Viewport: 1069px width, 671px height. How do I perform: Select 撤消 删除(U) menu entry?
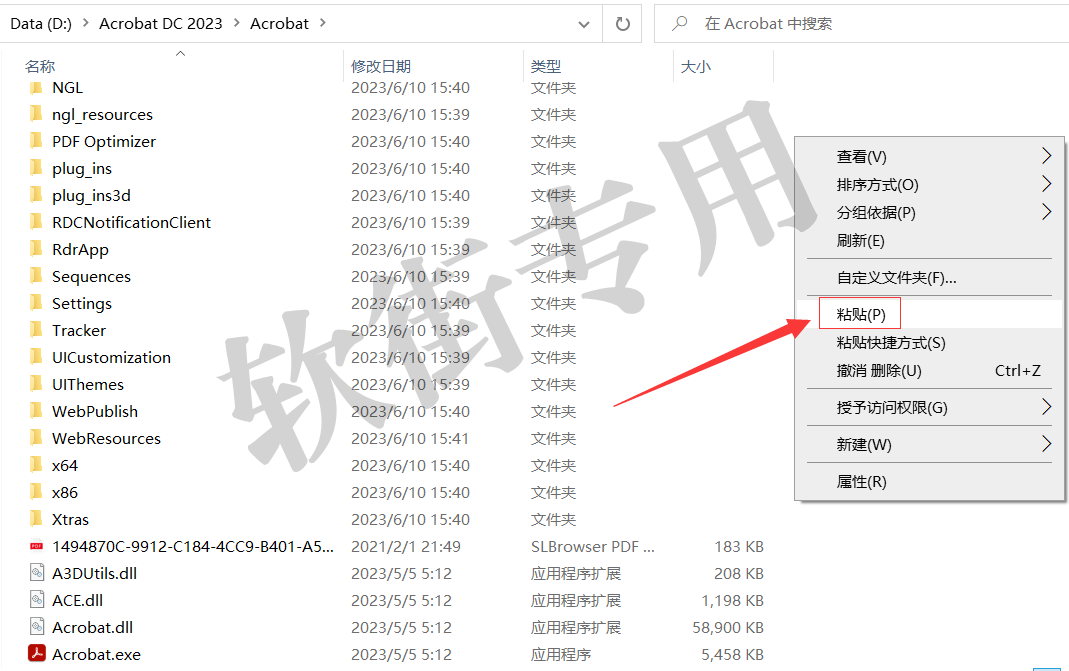[x=879, y=370]
